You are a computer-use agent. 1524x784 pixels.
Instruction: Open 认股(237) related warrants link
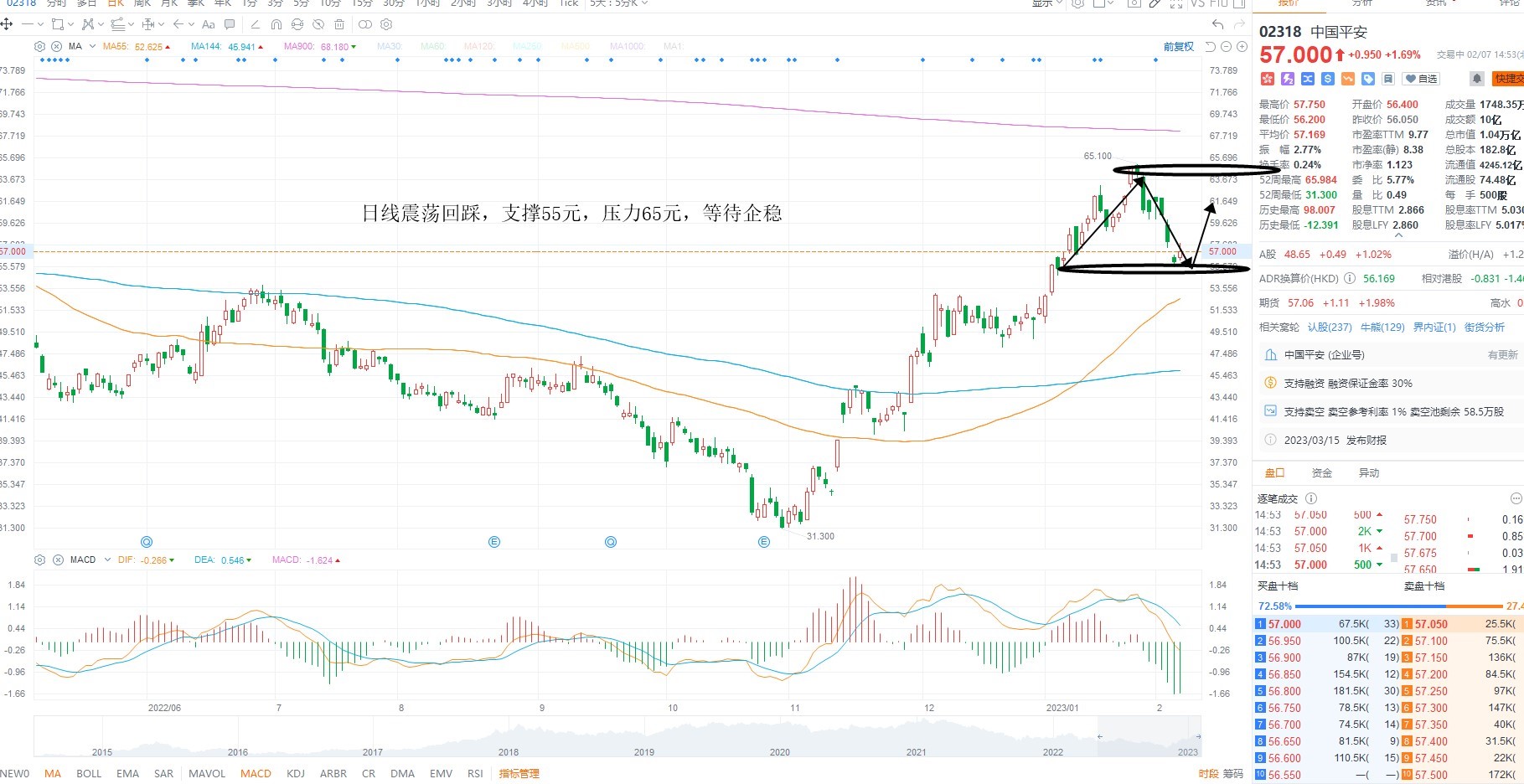coord(1330,328)
